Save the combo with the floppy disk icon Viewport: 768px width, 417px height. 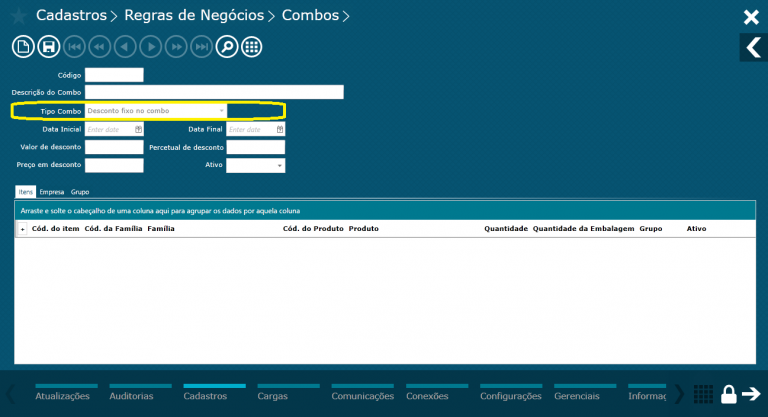48,47
